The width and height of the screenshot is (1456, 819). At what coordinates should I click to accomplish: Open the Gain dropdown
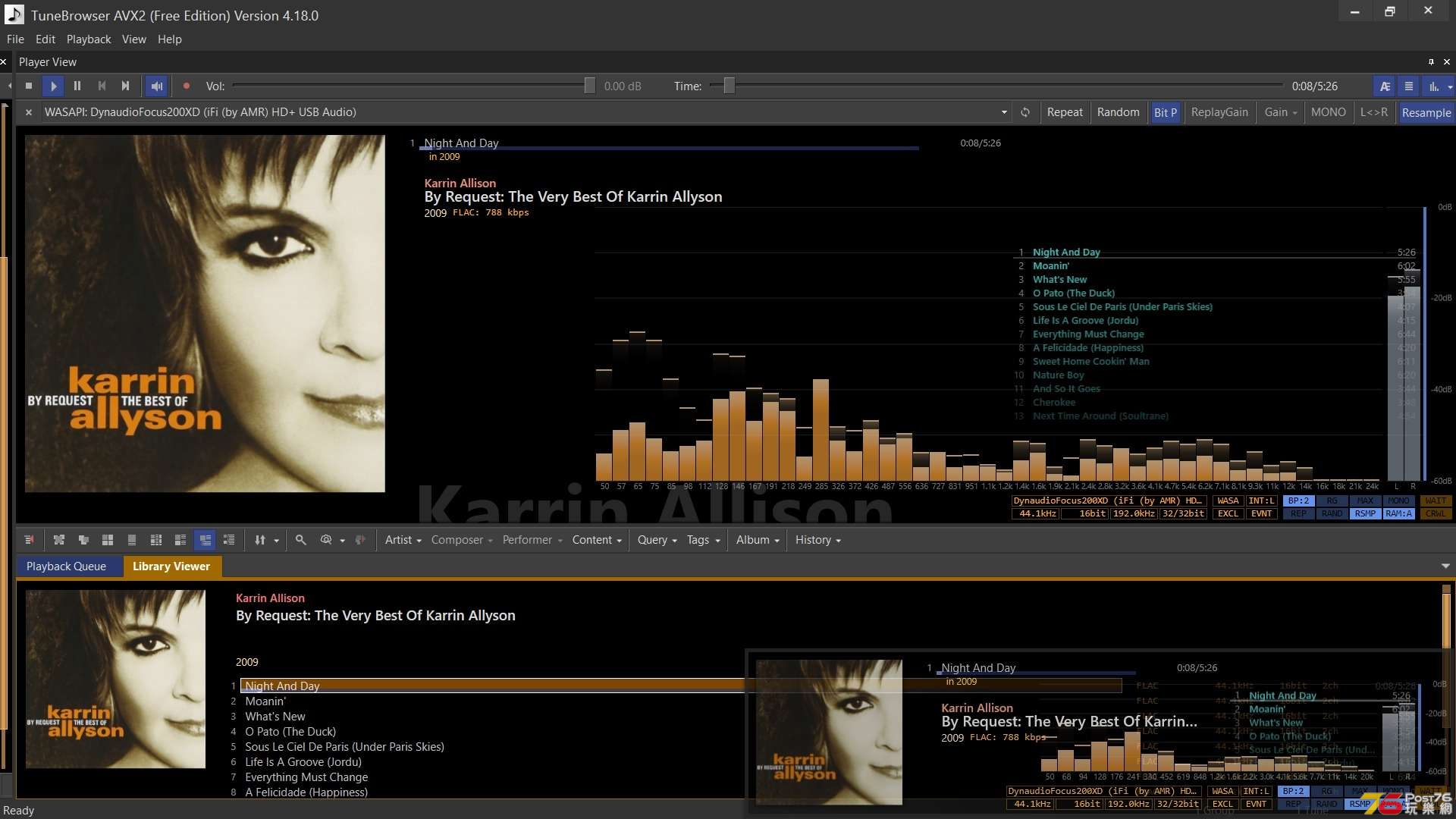pos(1280,112)
